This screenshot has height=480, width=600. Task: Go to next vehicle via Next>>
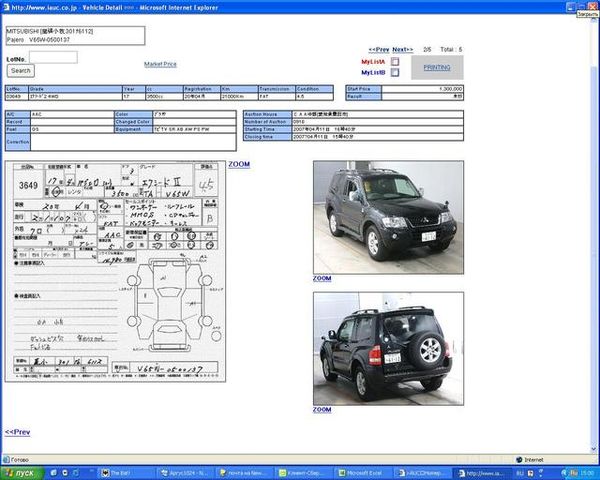[403, 50]
